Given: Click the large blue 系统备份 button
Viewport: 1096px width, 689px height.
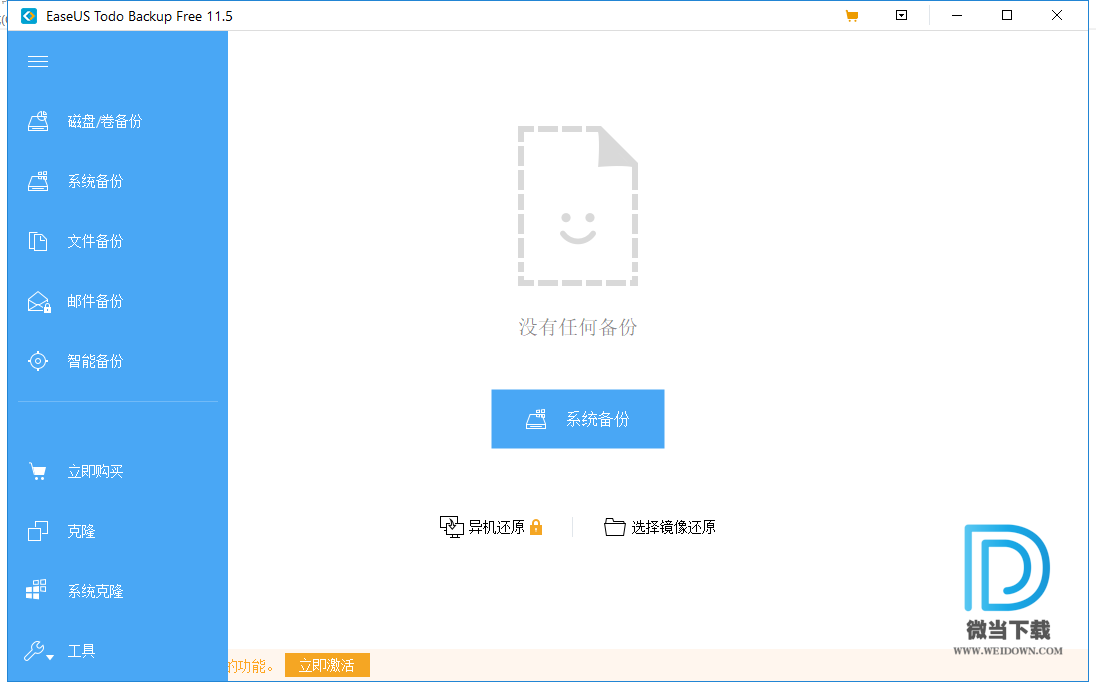Looking at the screenshot, I should [x=577, y=419].
